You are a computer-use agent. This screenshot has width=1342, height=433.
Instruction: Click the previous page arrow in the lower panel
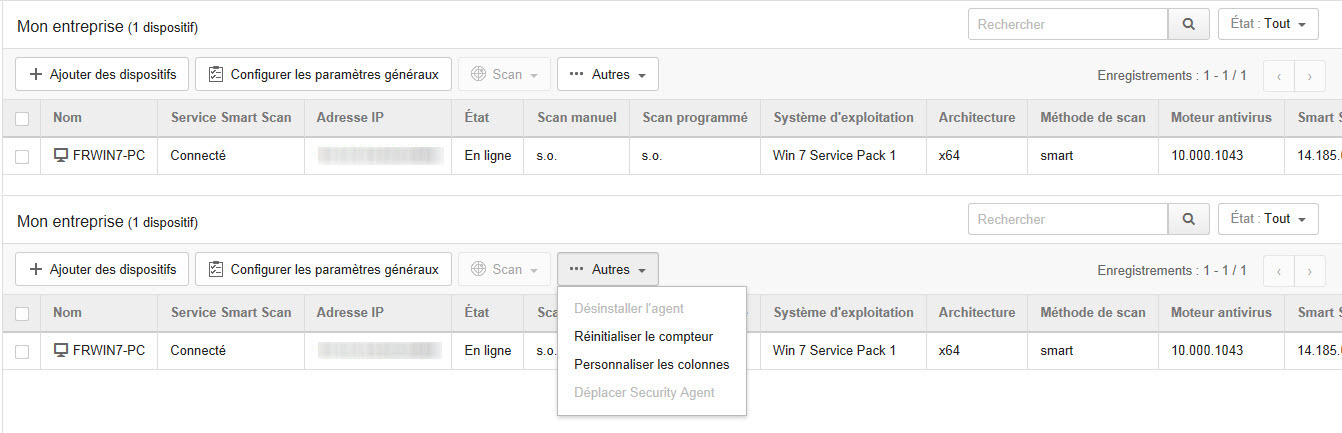coord(1279,270)
